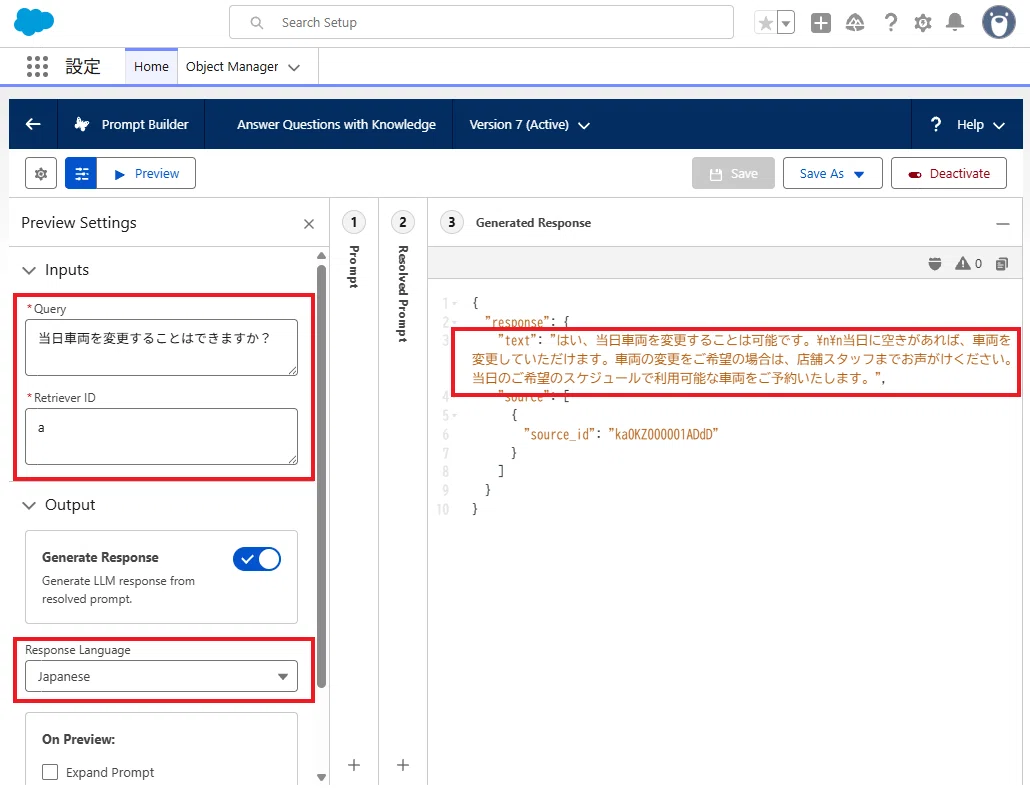This screenshot has width=1030, height=790.
Task: Click the settings scrollbar up arrow
Action: coord(321,255)
